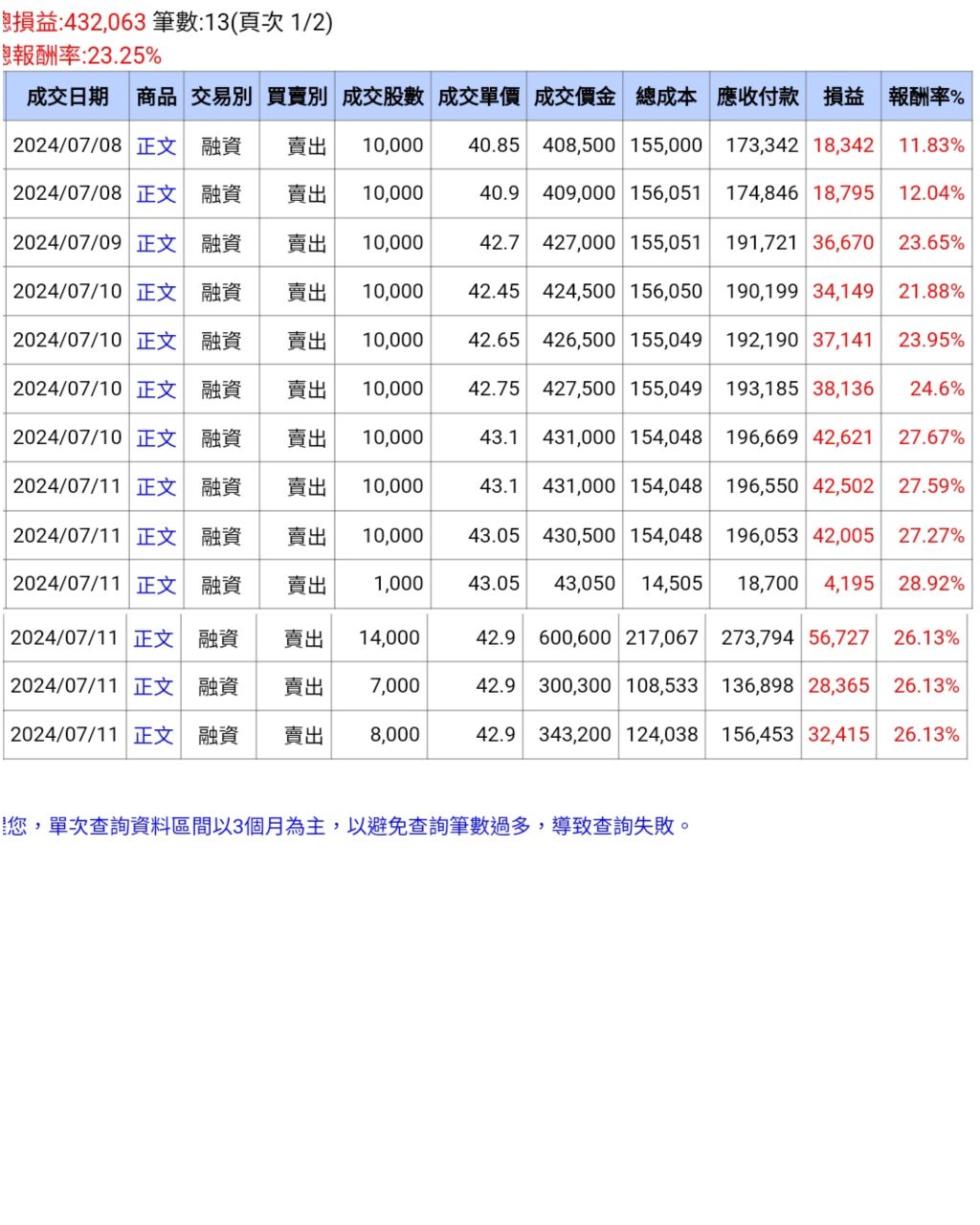Click the 正文 link in the 2024/07/09 row
Image resolution: width=980 pixels, height=1225 pixels.
[155, 243]
